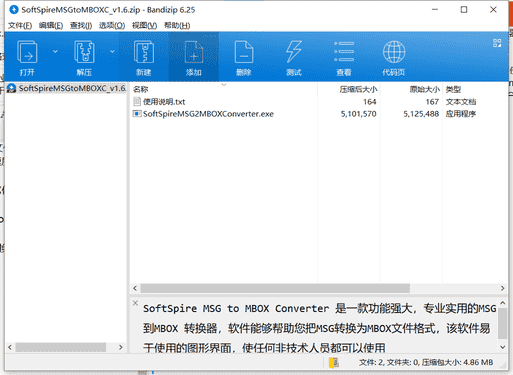
Task: Open the 选项(O) menu
Action: click(x=112, y=25)
